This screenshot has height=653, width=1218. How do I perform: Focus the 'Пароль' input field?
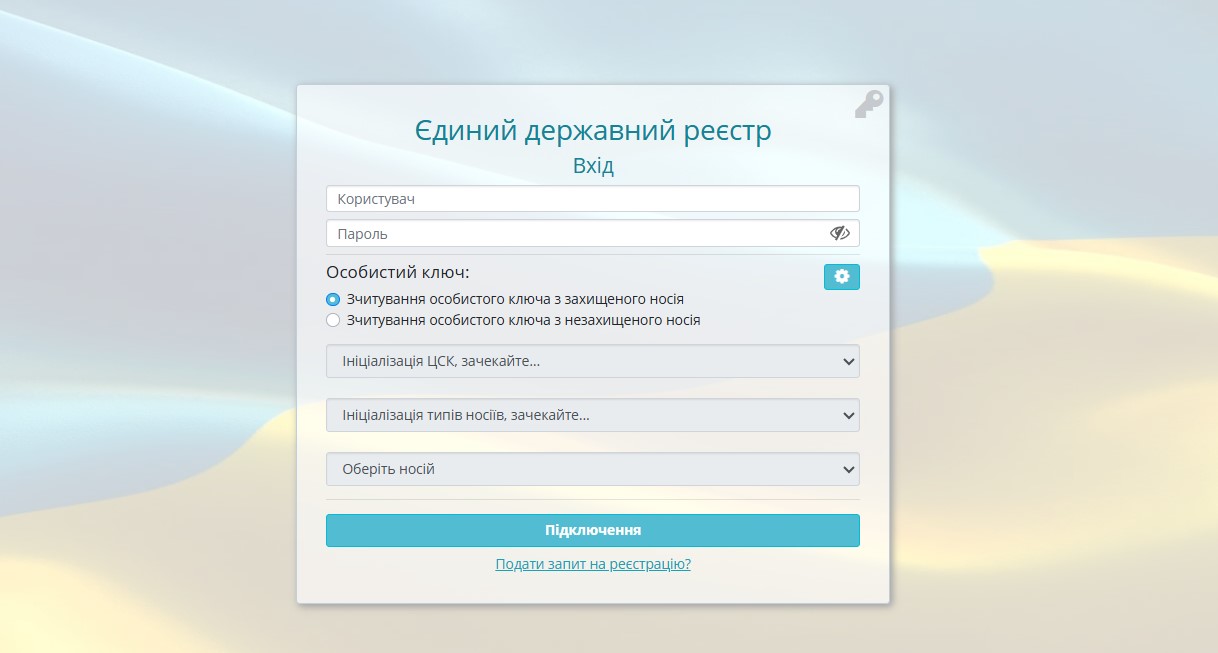pos(593,233)
